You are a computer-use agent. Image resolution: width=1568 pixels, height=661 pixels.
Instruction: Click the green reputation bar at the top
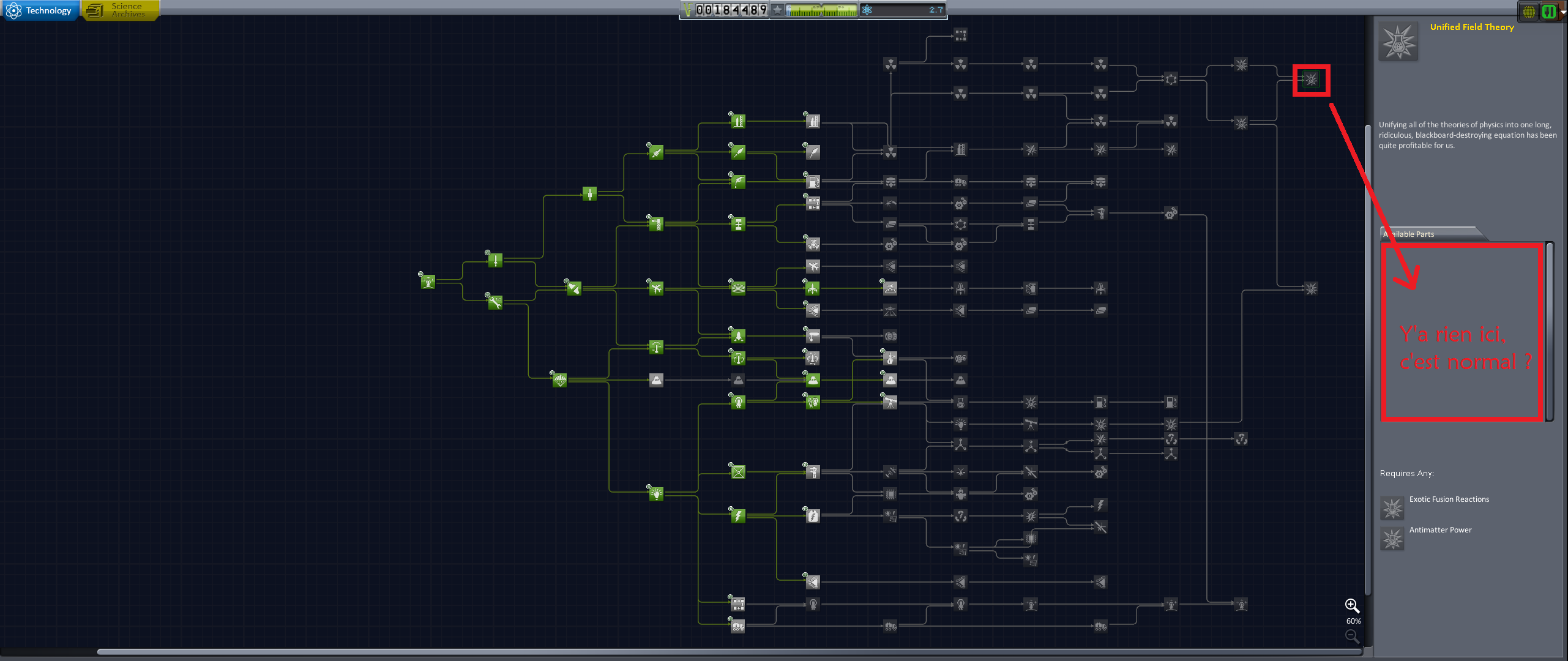click(820, 9)
